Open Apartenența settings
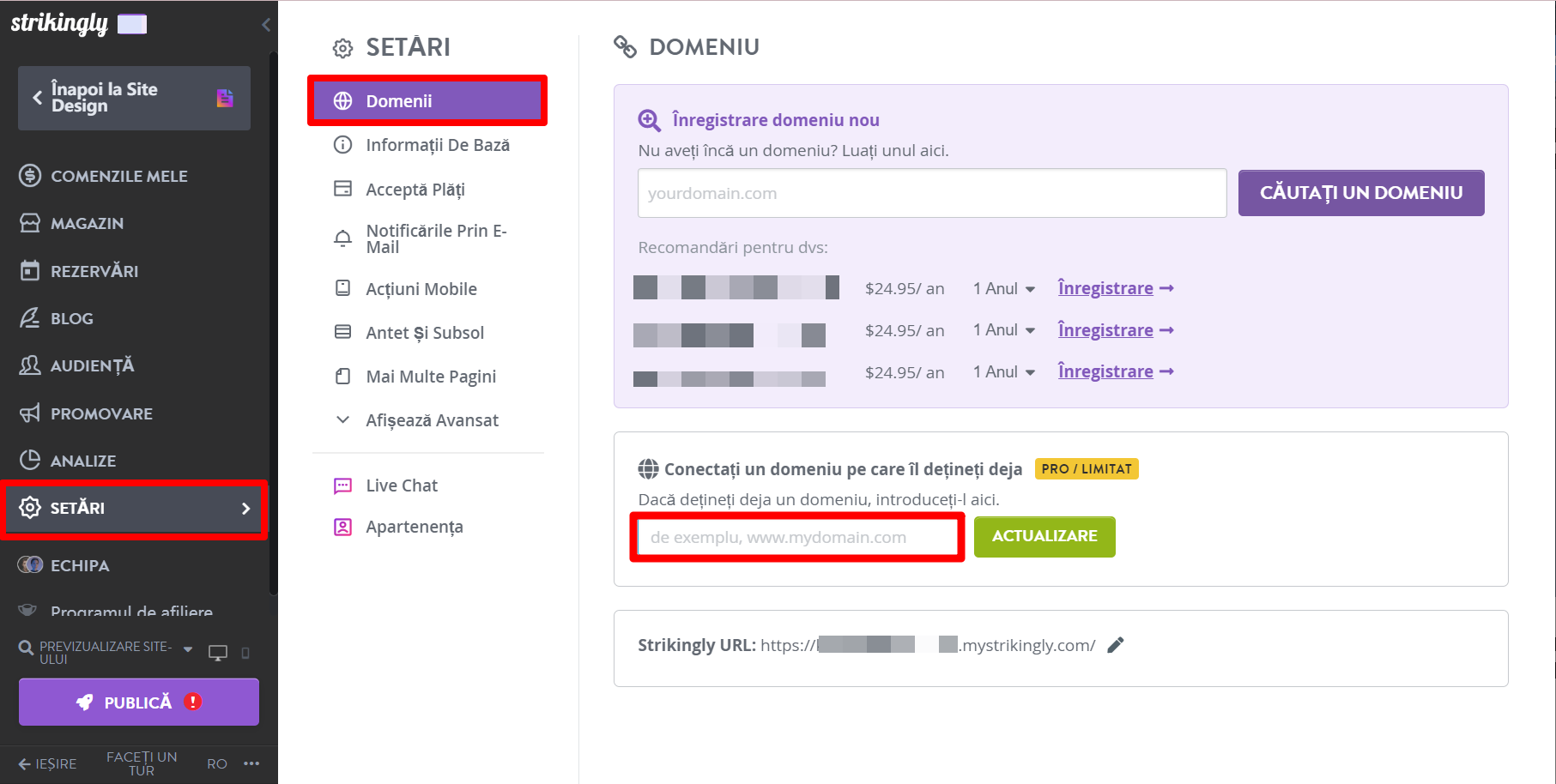 point(415,527)
